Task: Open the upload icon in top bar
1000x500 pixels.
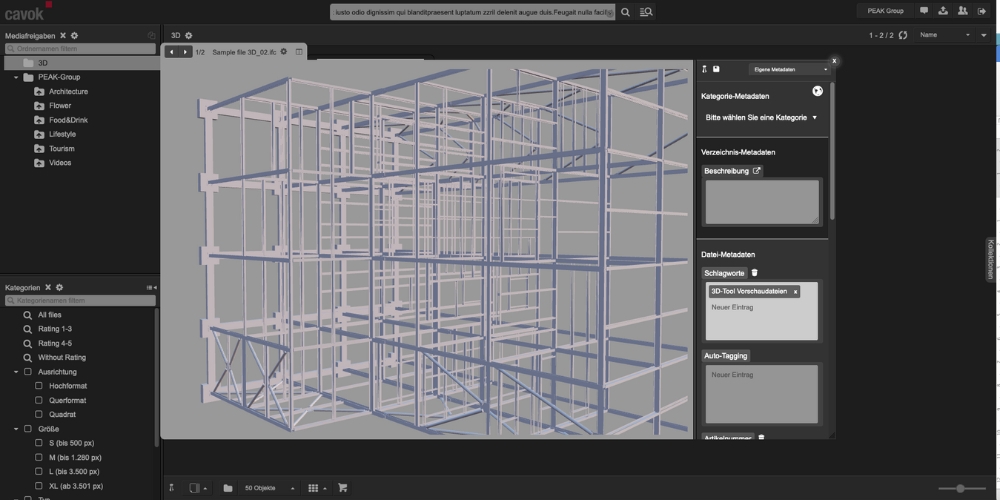Action: [x=943, y=11]
